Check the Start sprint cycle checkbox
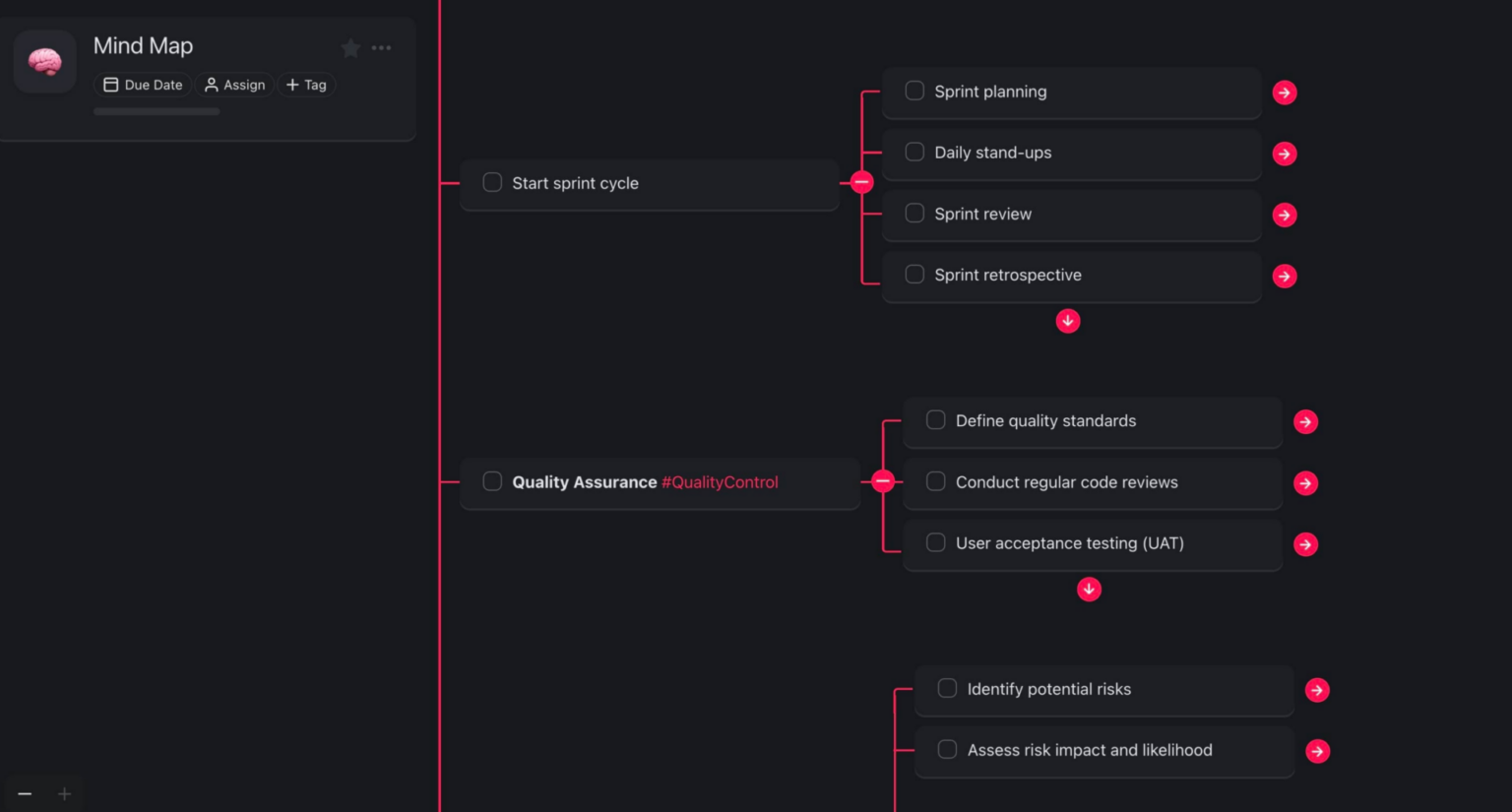 pos(492,183)
